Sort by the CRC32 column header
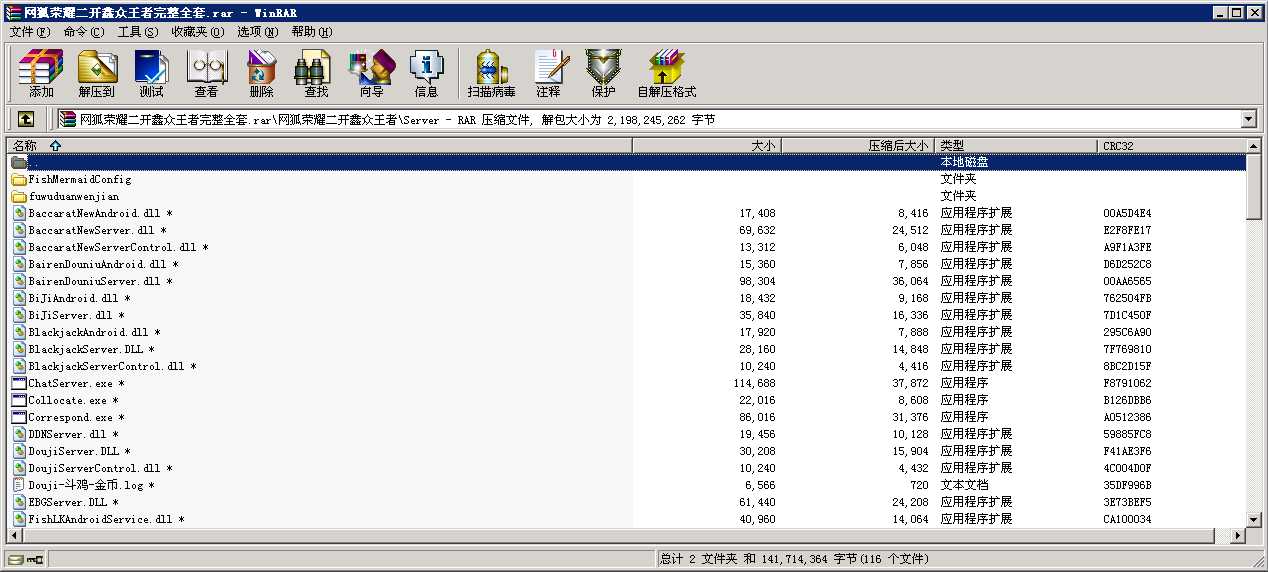Viewport: 1268px width, 572px height. pyautogui.click(x=1172, y=146)
